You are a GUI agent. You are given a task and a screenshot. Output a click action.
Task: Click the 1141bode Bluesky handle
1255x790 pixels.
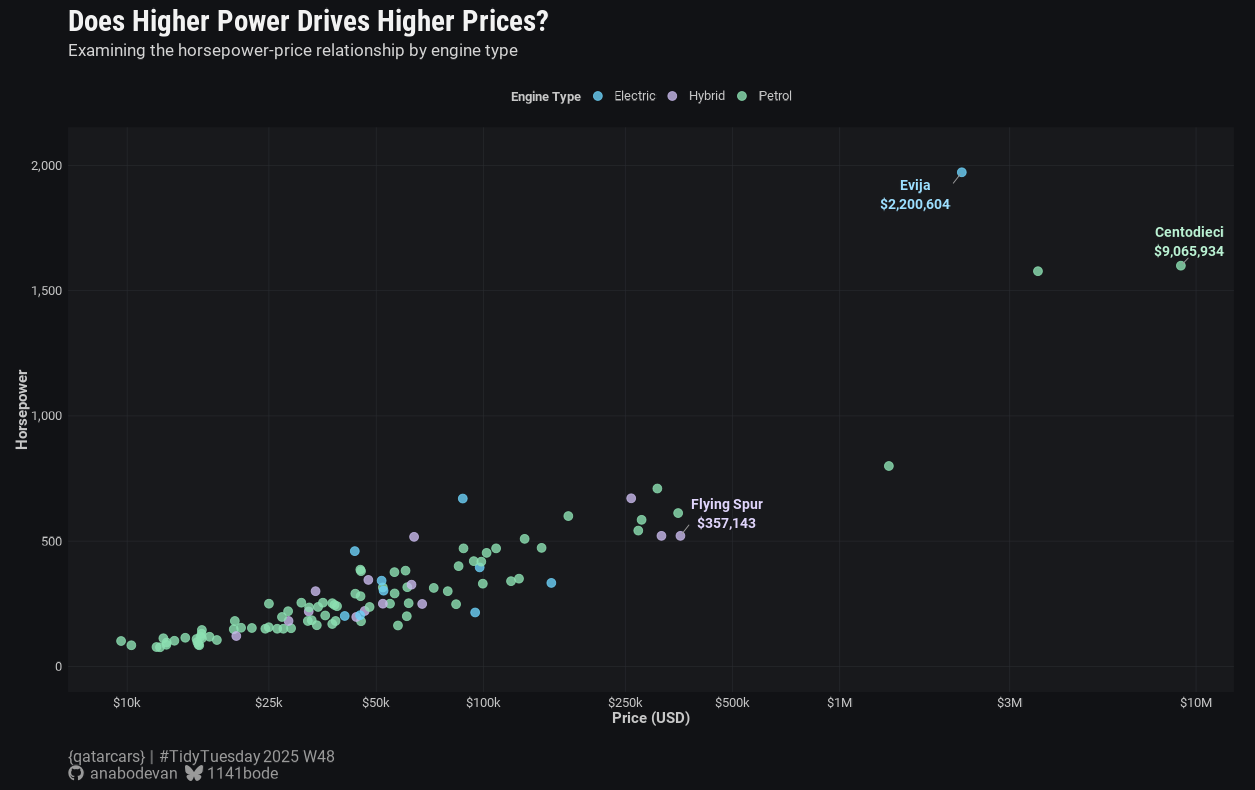pos(243,774)
